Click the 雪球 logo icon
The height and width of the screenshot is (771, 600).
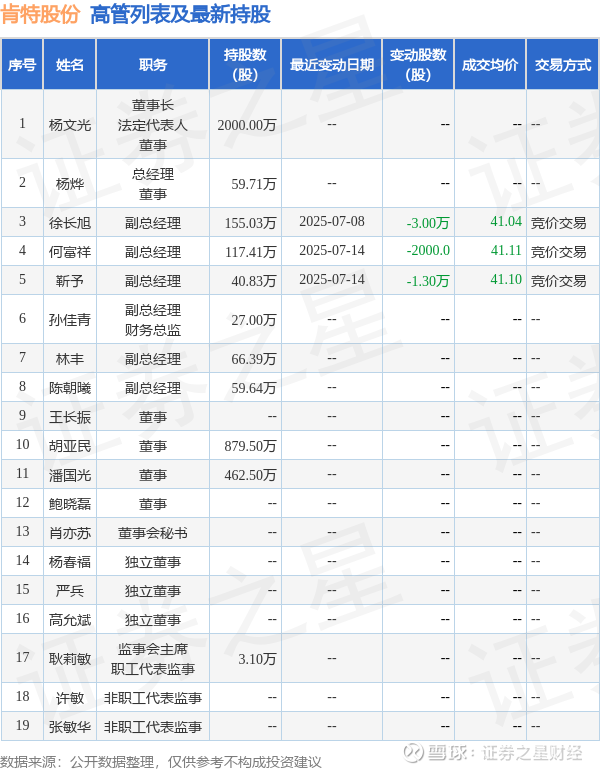(413, 752)
